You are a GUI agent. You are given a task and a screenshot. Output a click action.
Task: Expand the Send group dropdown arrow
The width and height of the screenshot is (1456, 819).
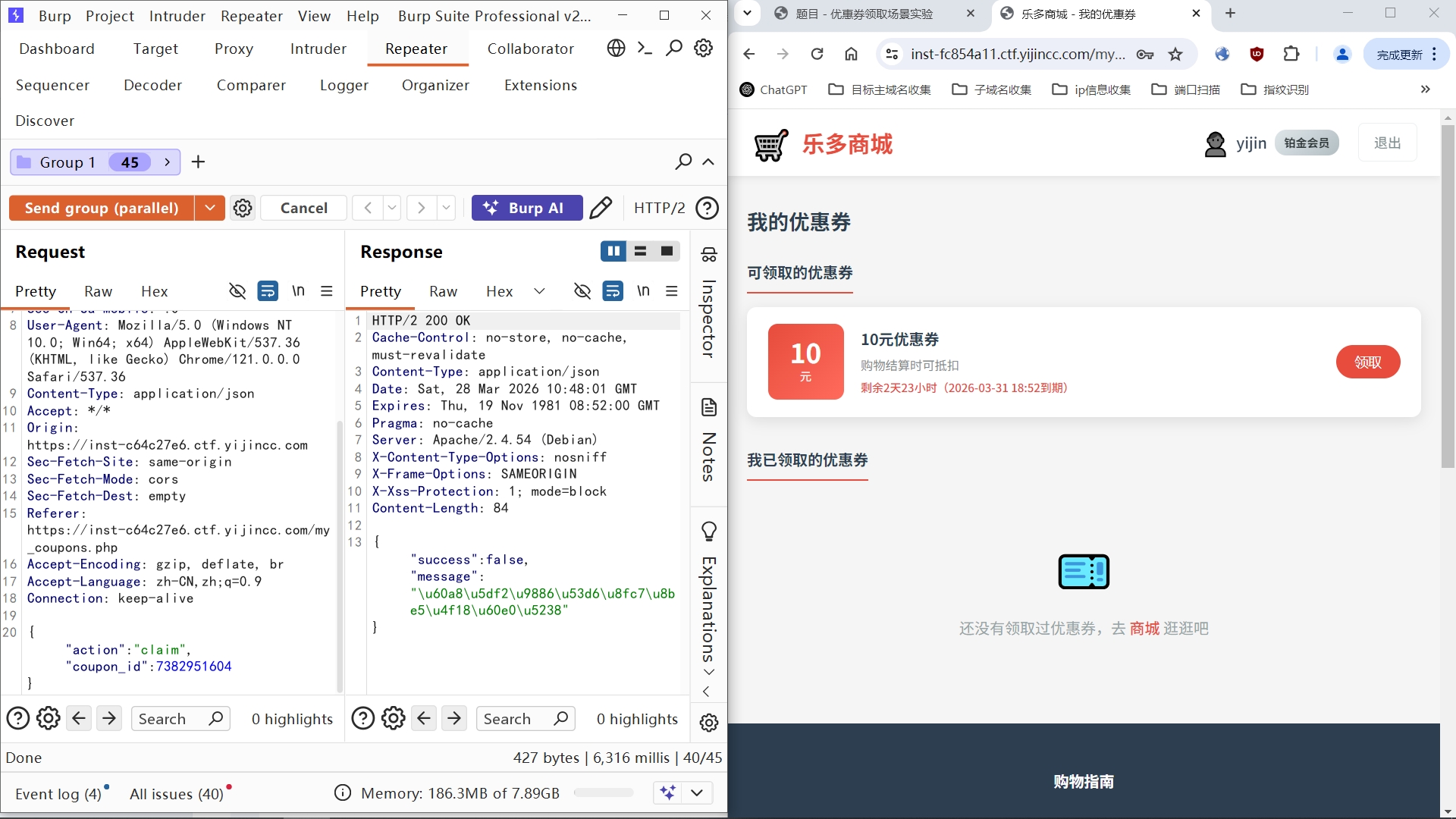point(210,208)
